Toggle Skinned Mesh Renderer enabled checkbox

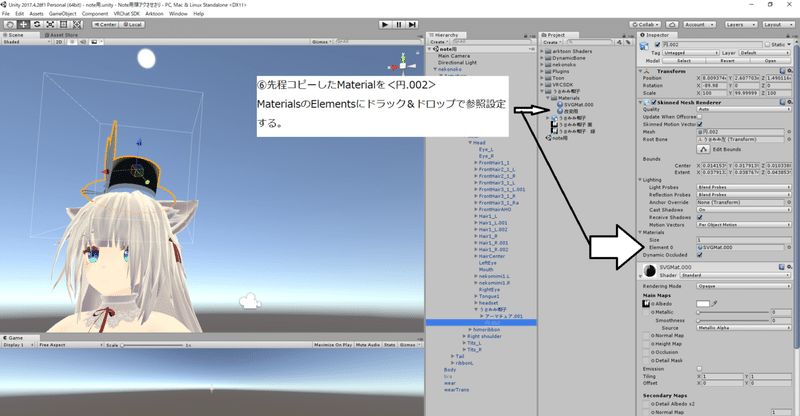coord(654,102)
